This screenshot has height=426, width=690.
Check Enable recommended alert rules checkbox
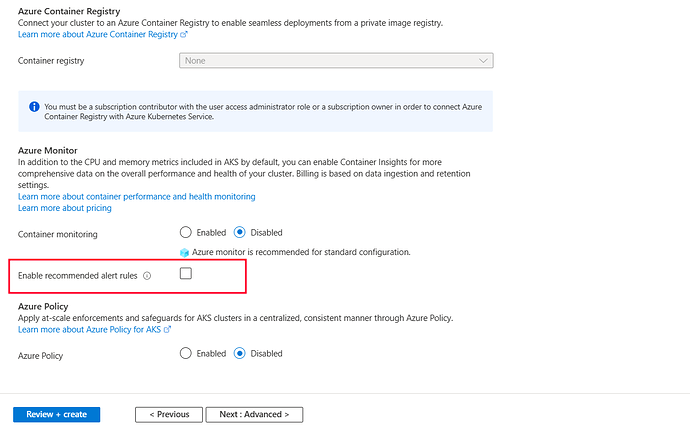pos(185,274)
